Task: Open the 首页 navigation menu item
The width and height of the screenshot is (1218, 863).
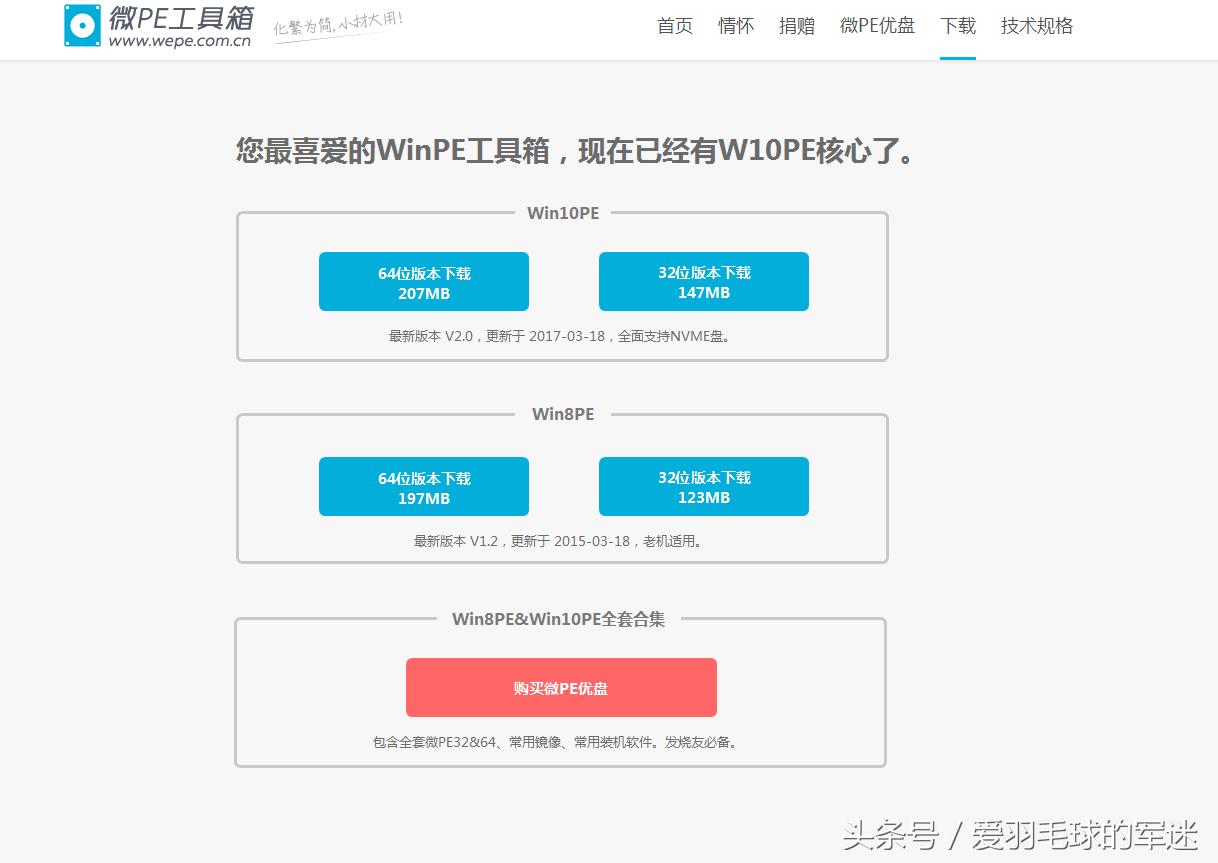Action: [674, 26]
